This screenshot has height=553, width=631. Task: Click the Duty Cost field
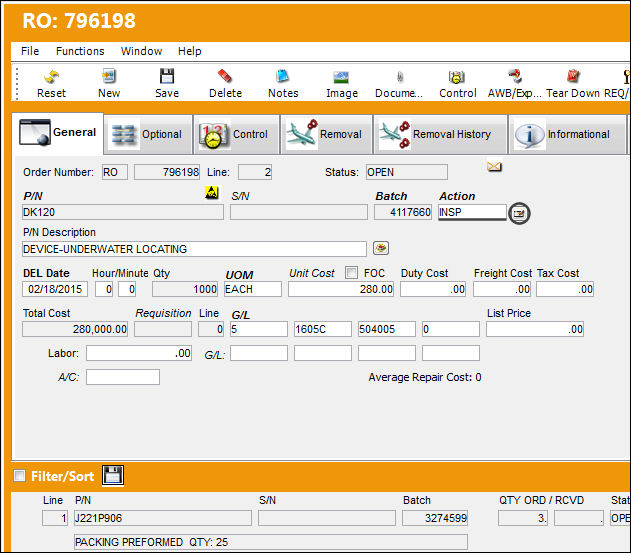pos(433,289)
